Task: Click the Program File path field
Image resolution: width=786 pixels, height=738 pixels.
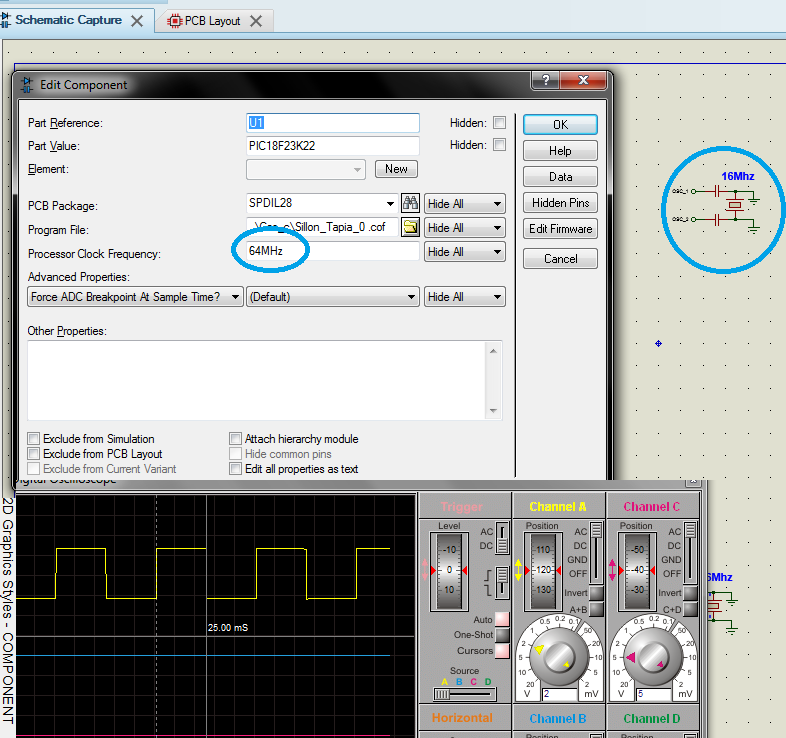Action: tap(322, 227)
